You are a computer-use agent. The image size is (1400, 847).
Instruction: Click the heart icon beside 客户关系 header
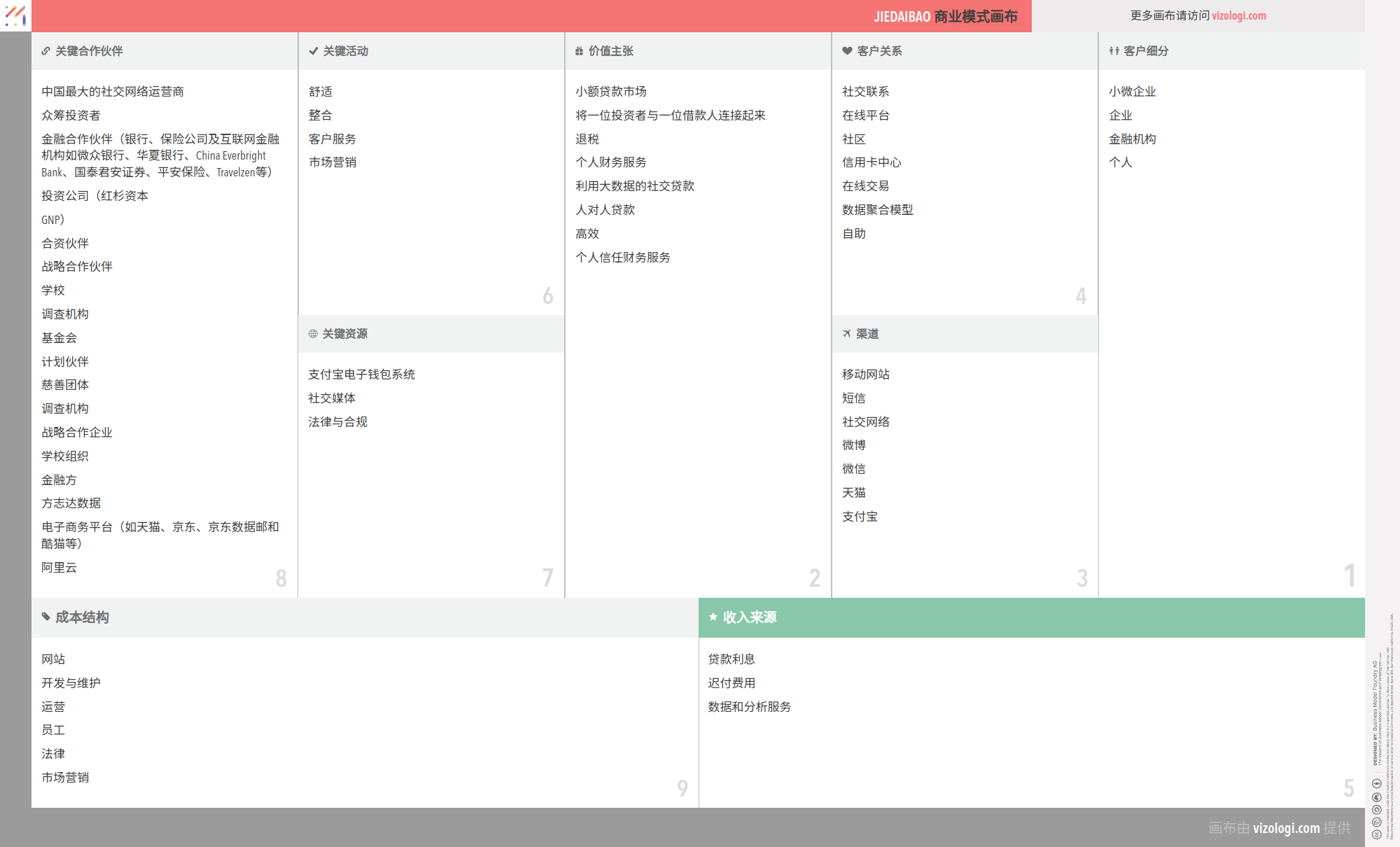tap(846, 50)
